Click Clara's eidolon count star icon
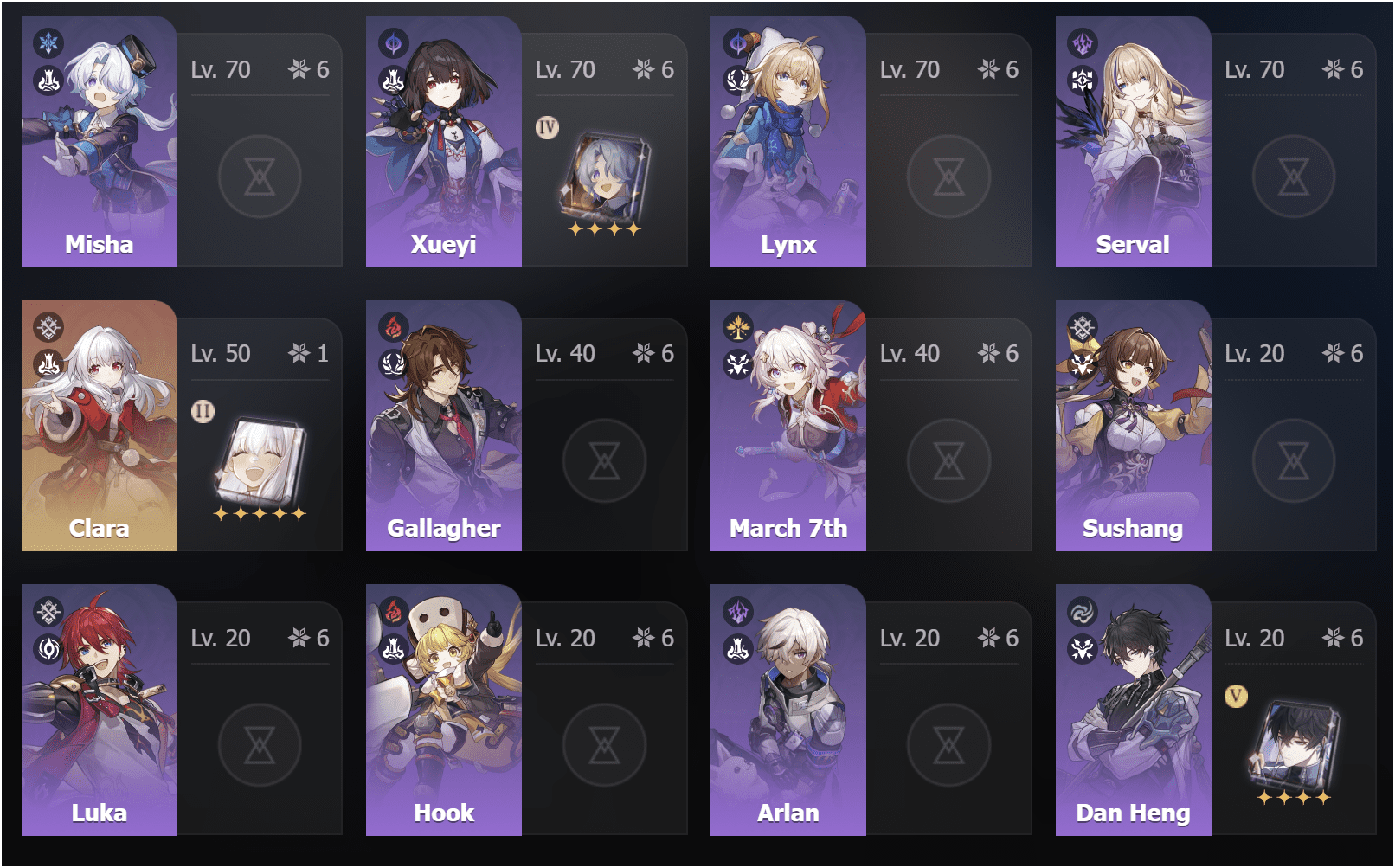 pyautogui.click(x=299, y=353)
